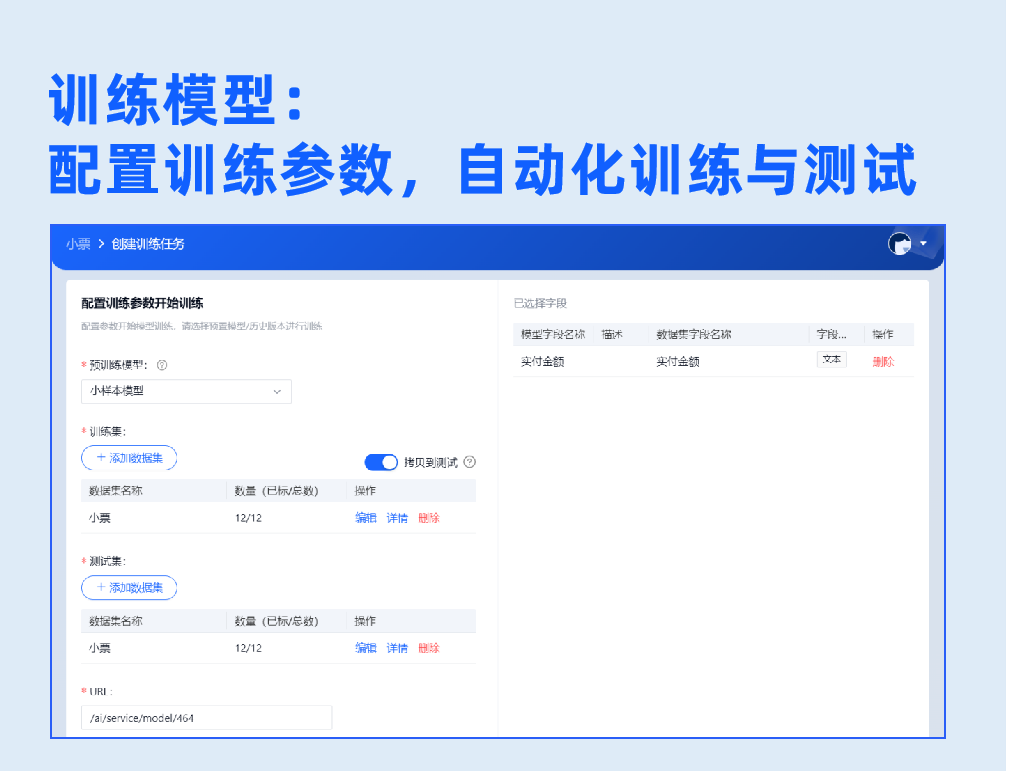Click the 已选择字段 heading
Viewport: 1010px width, 771px height.
540,303
